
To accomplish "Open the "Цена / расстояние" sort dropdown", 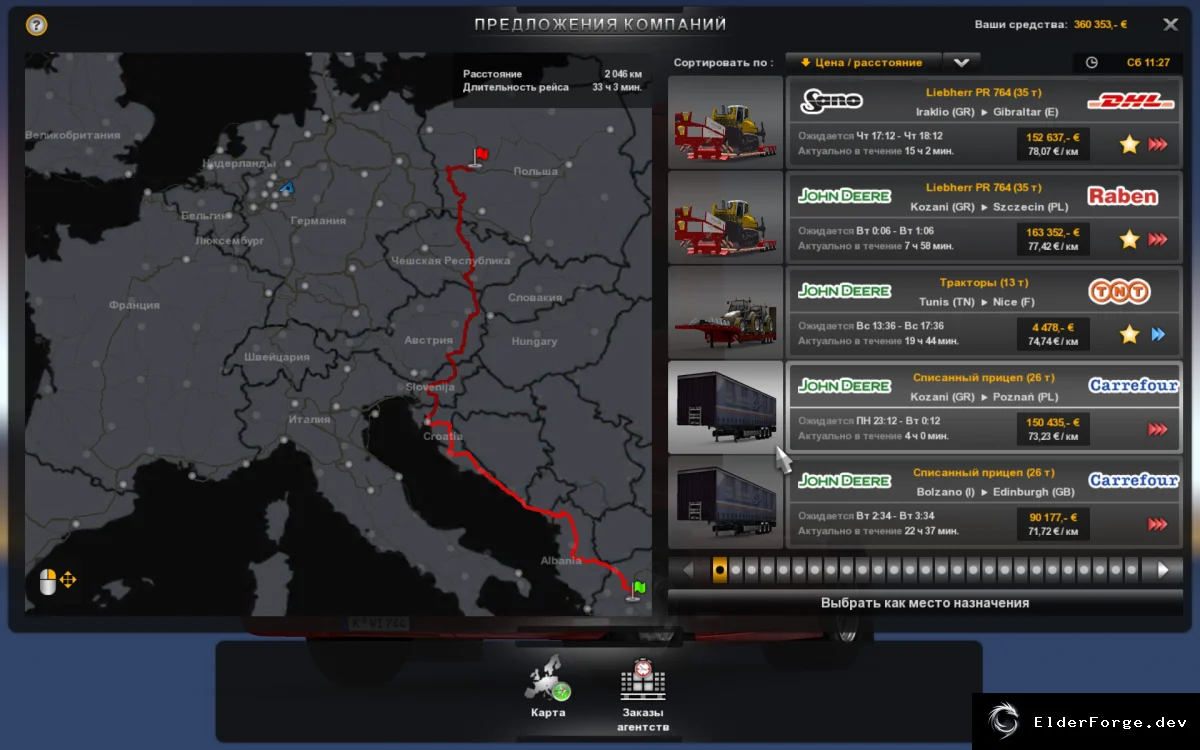I will click(863, 62).
